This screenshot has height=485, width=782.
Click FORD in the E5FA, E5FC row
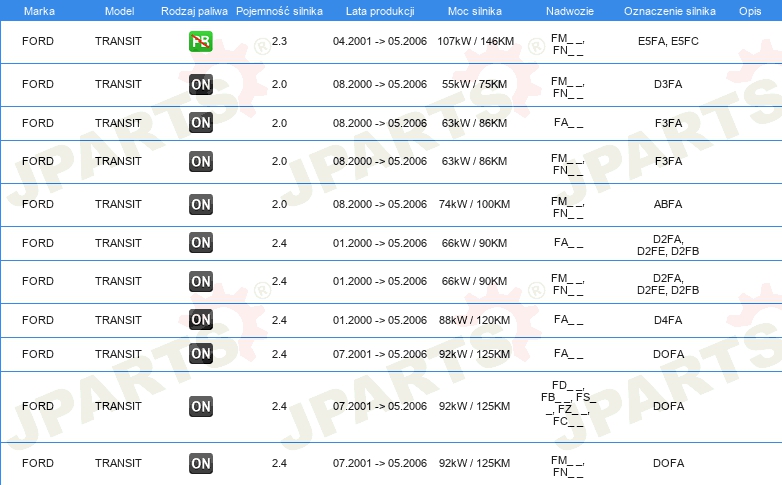38,41
